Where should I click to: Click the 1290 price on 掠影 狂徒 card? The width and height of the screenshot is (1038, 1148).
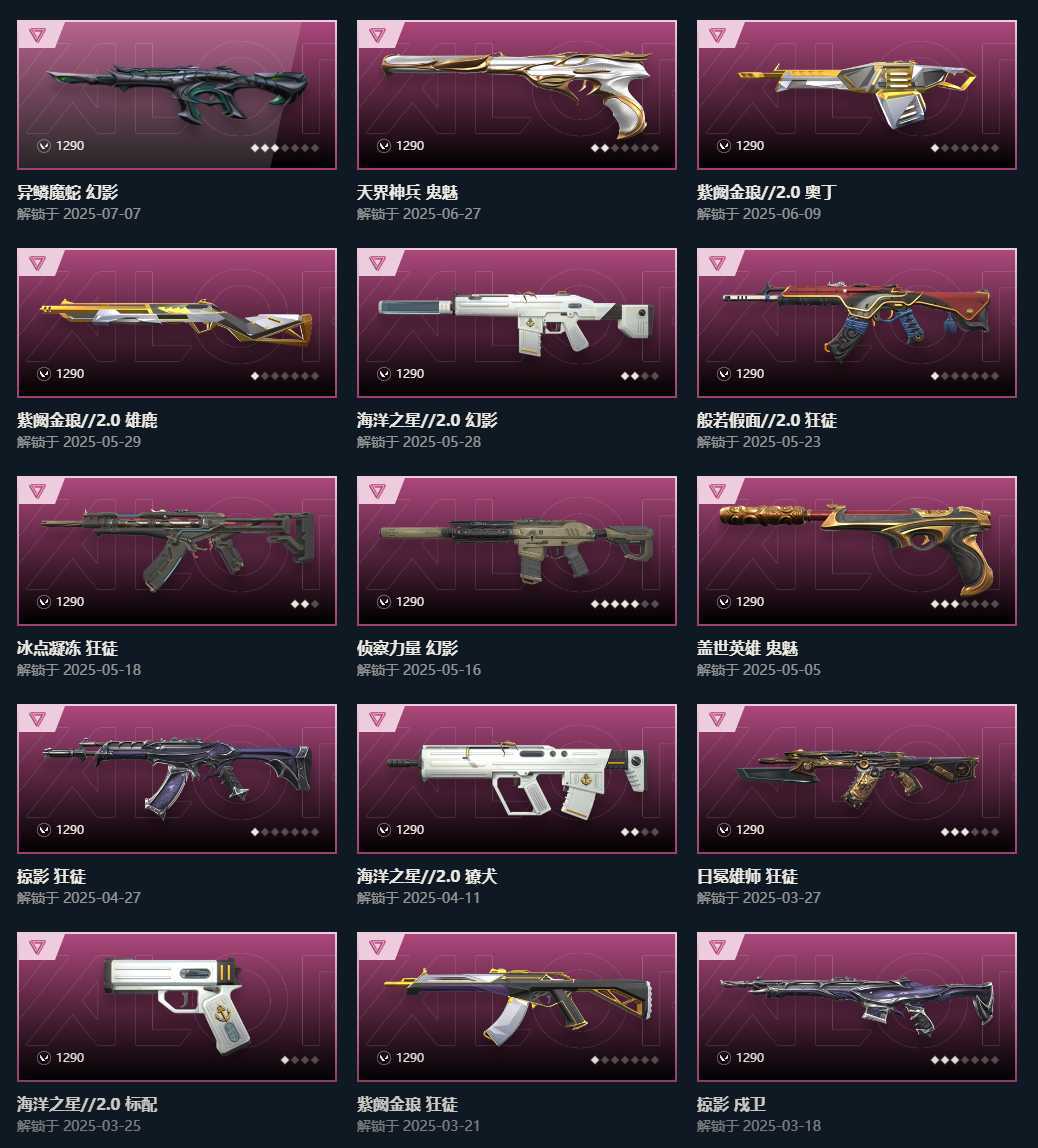pyautogui.click(x=70, y=830)
